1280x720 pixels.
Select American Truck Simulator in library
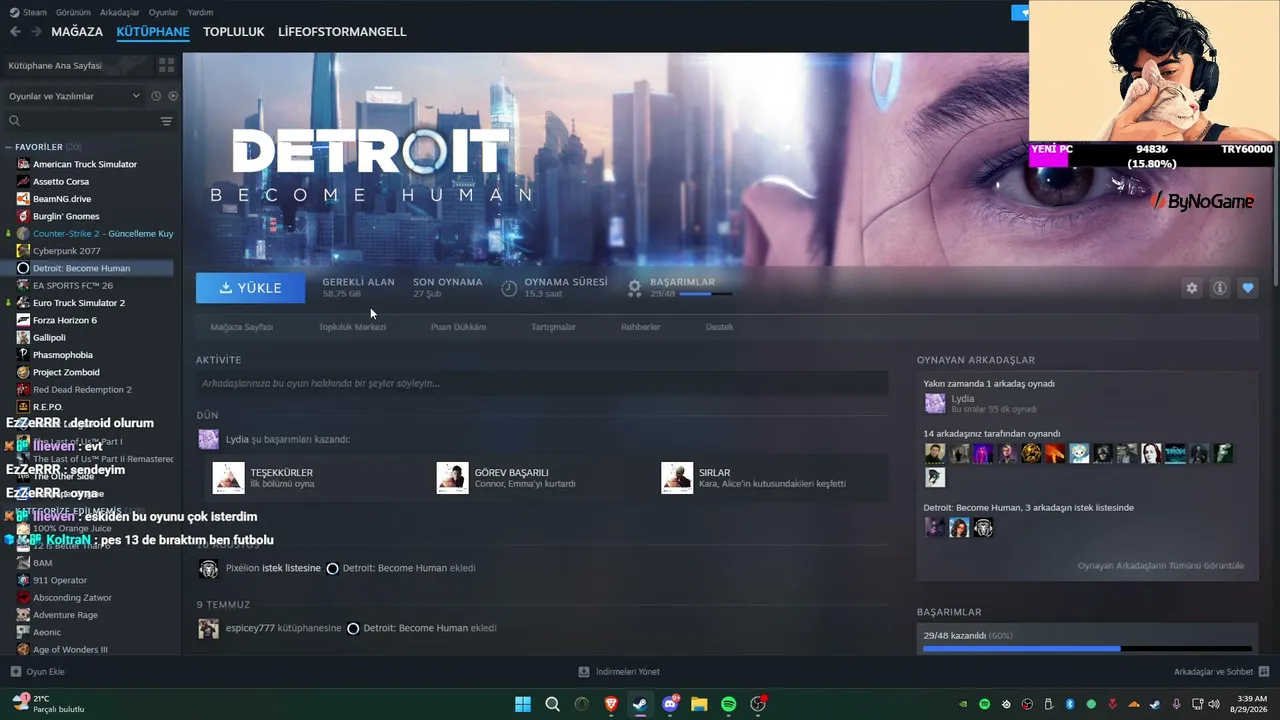click(x=85, y=164)
